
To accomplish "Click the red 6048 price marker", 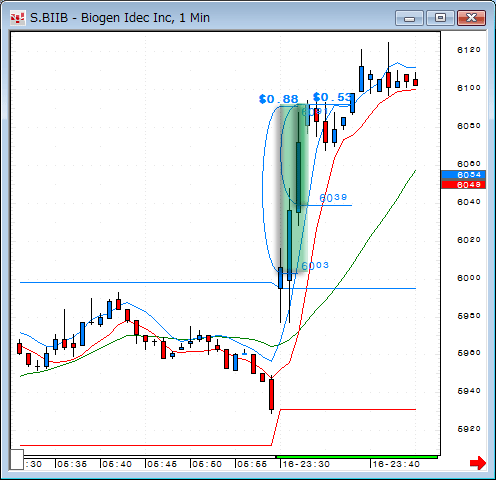I will 463,184.
